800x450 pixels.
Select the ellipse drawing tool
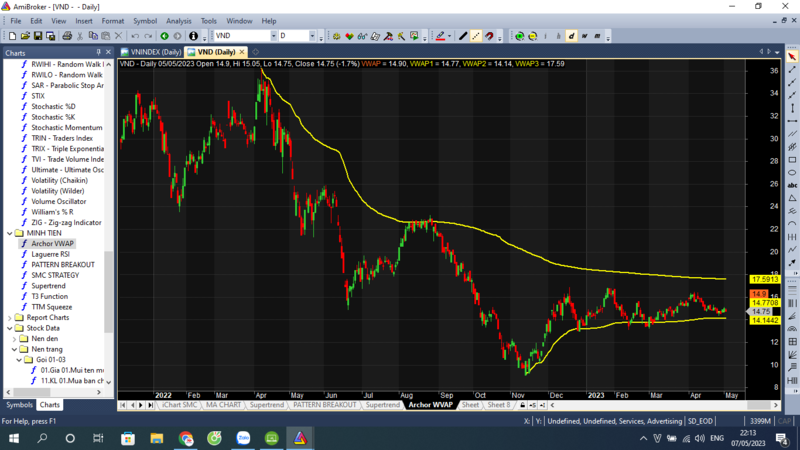[792, 173]
